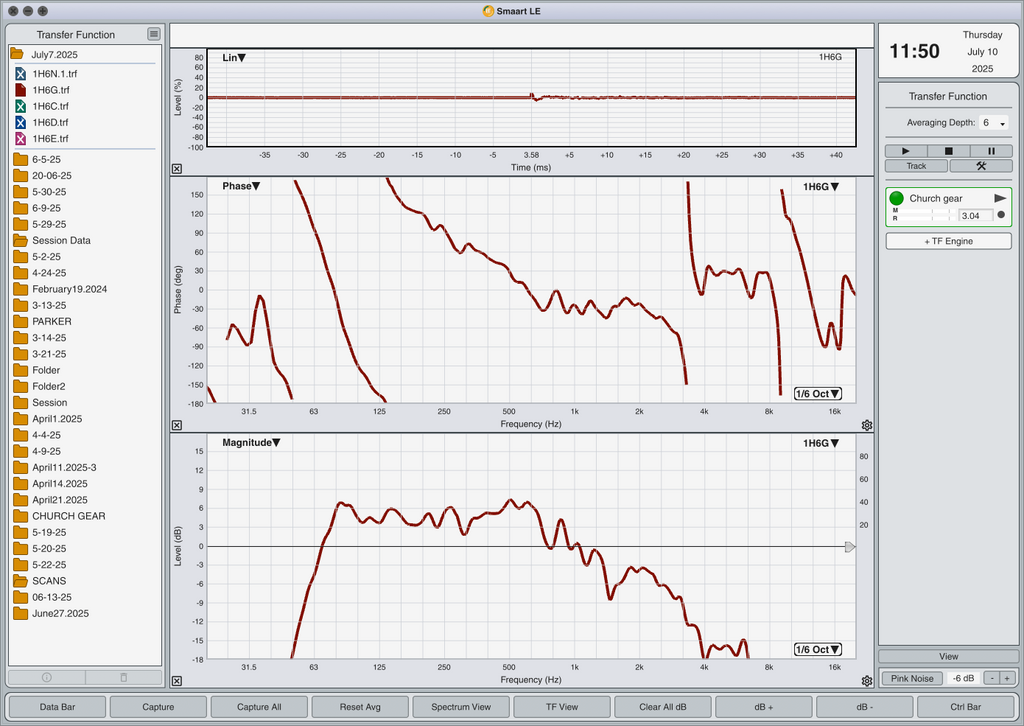The width and height of the screenshot is (1024, 726).
Task: Open the Magnitude graph 1/6 Oct smoothing dropdown
Action: [x=818, y=650]
